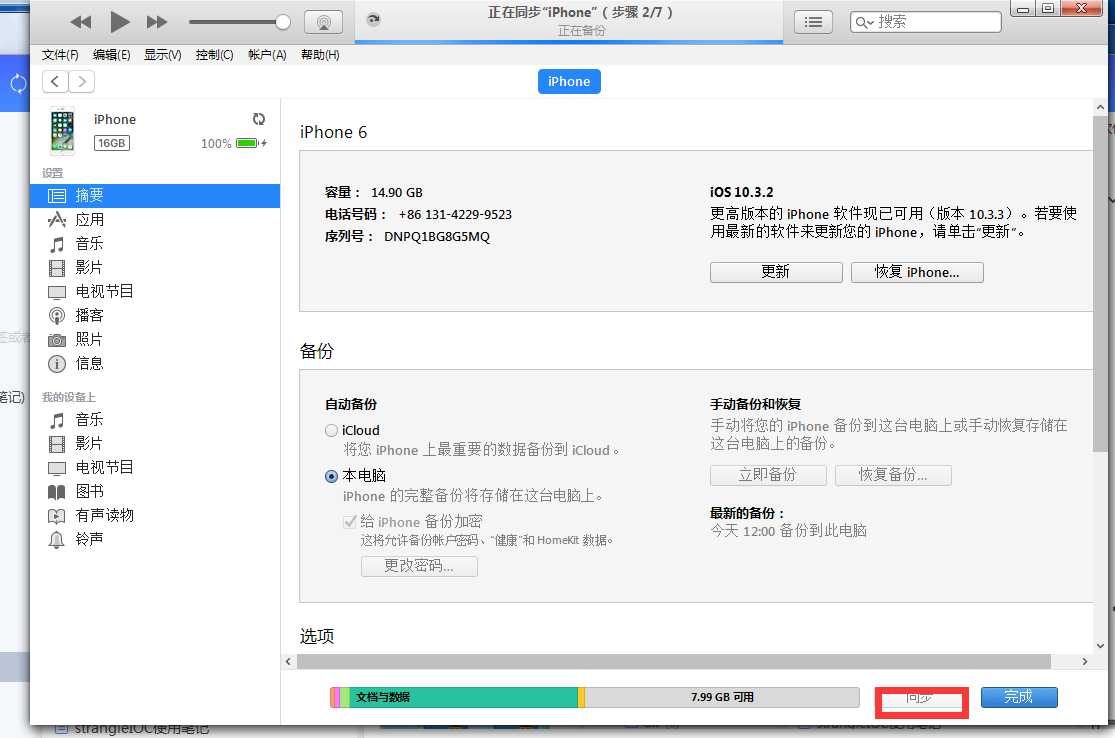Click the iOS 10.3.2 version label
Image resolution: width=1115 pixels, height=738 pixels.
click(x=742, y=193)
